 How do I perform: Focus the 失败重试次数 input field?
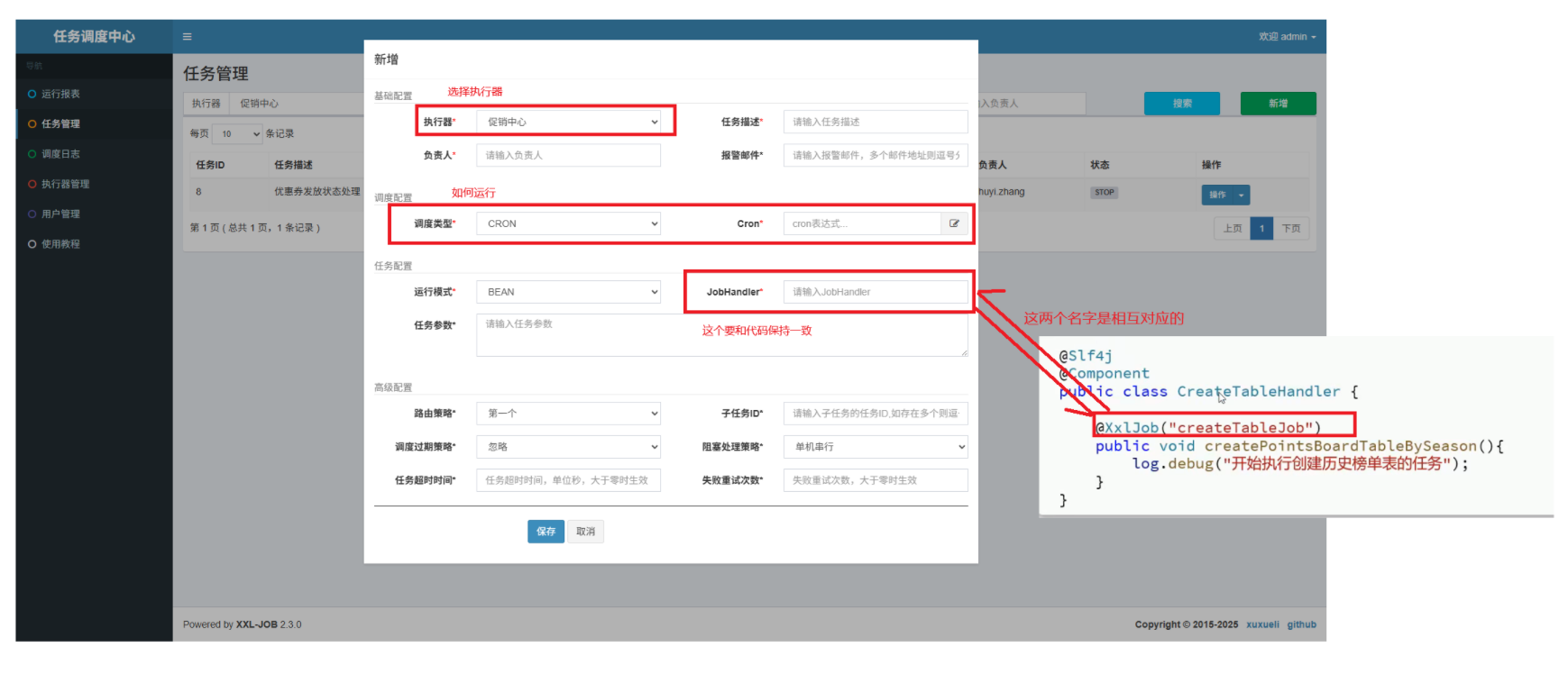pyautogui.click(x=876, y=480)
